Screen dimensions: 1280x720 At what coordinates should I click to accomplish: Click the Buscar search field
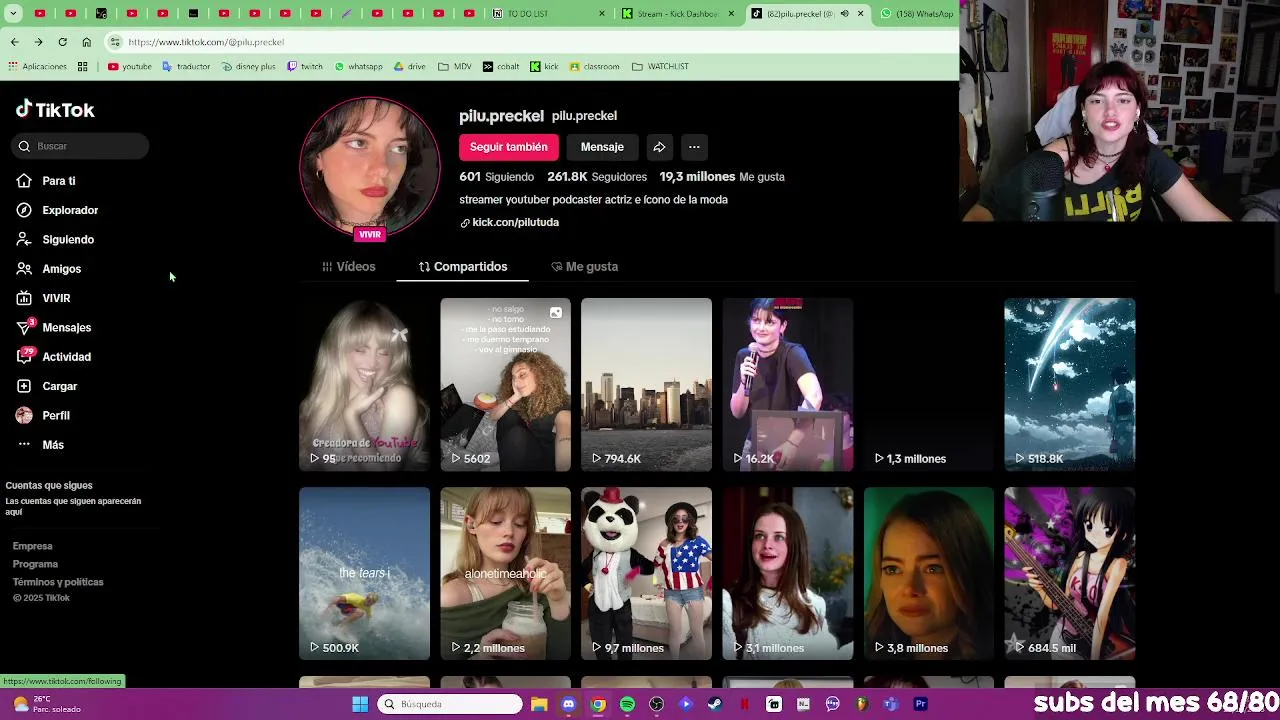tap(81, 146)
